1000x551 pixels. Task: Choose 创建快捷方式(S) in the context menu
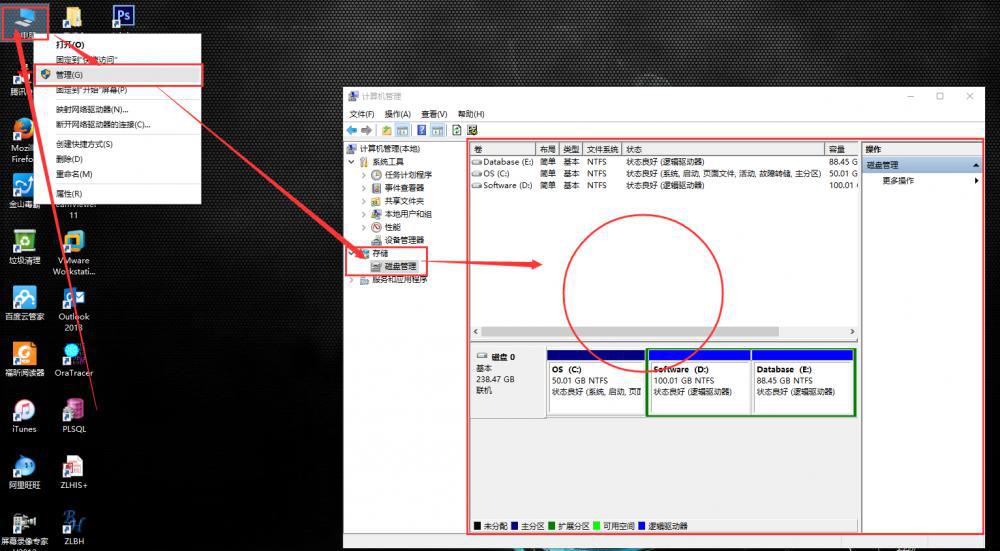tap(117, 144)
